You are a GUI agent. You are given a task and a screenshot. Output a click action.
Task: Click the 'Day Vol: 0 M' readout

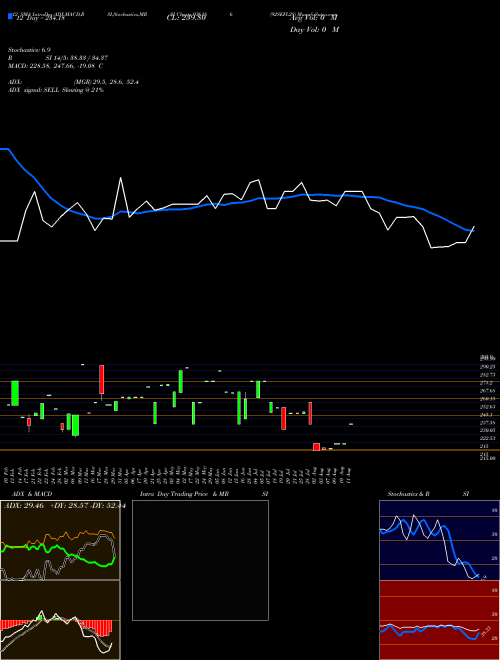314,29
